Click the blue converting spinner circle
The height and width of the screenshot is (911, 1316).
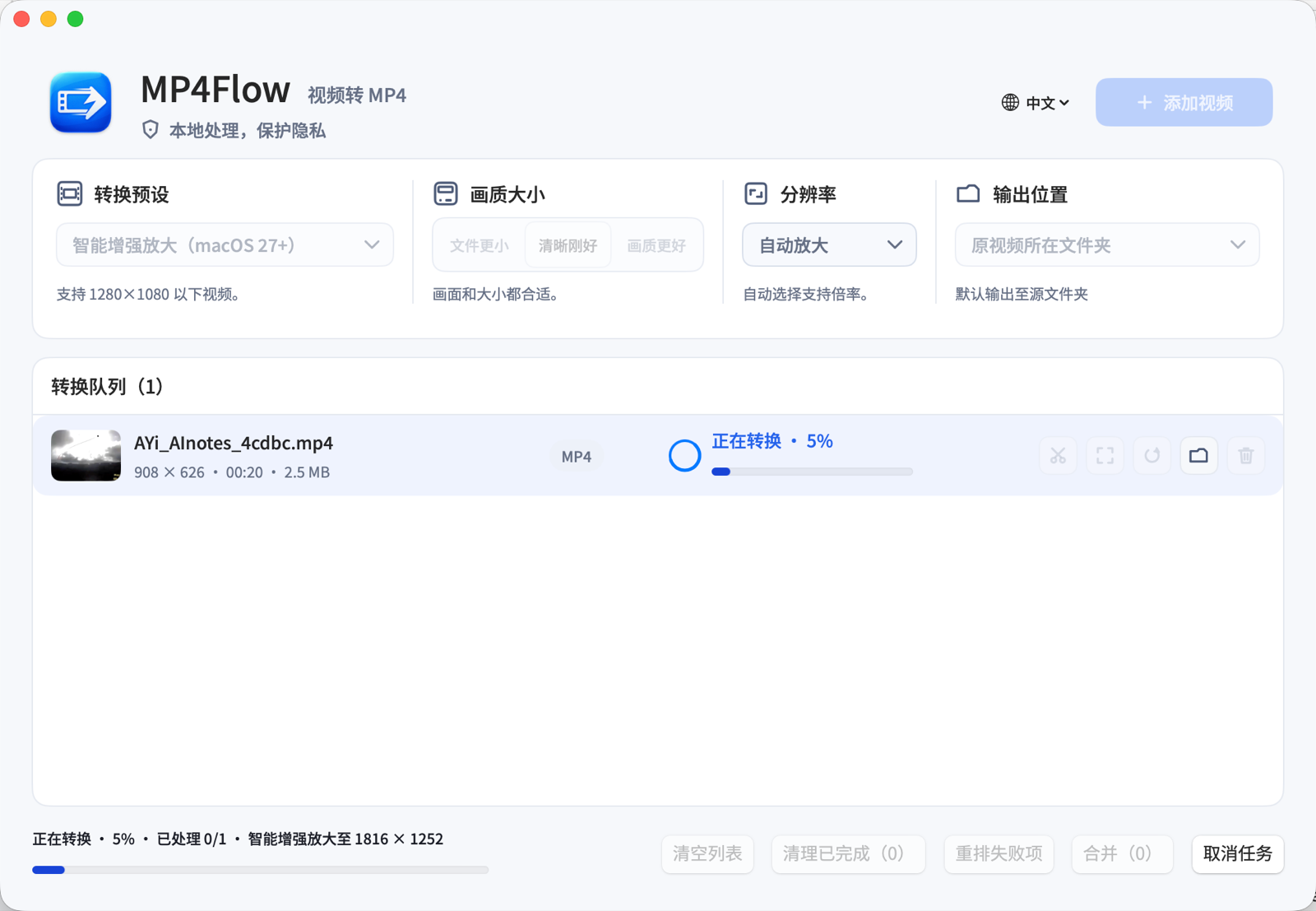pyautogui.click(x=684, y=455)
